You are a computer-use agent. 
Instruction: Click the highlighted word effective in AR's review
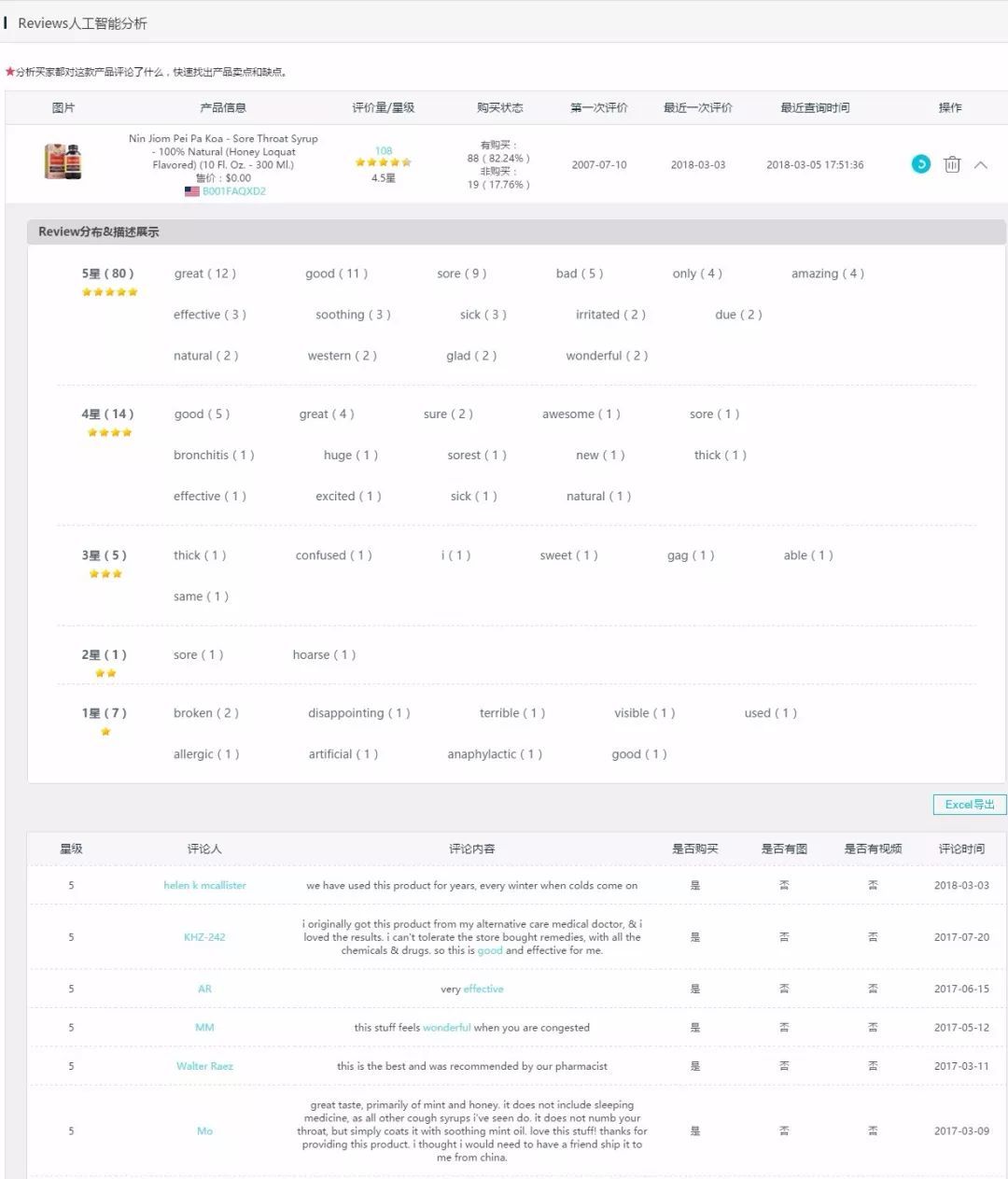[x=483, y=989]
